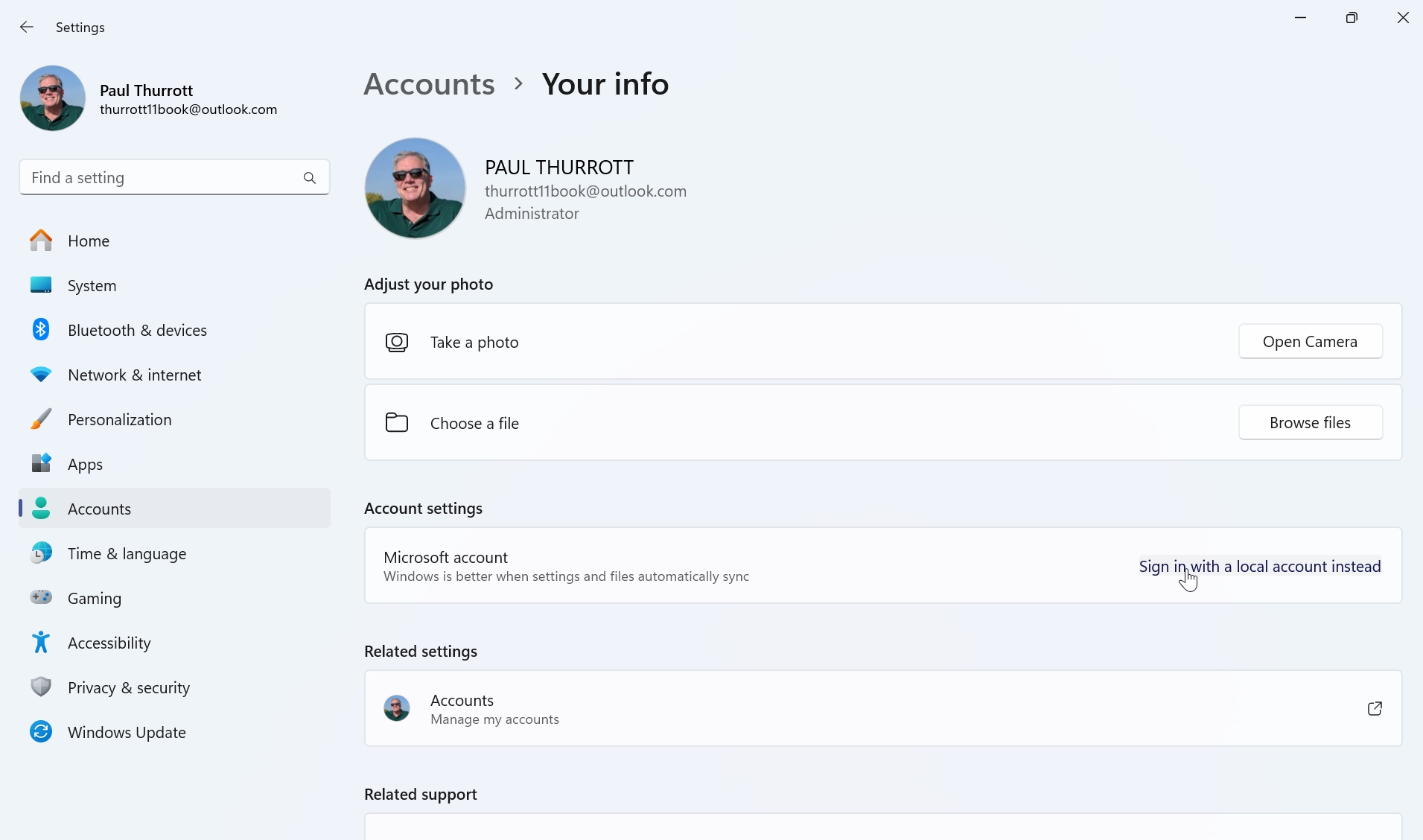Go to the Home settings page
The image size is (1423, 840).
[x=88, y=241]
